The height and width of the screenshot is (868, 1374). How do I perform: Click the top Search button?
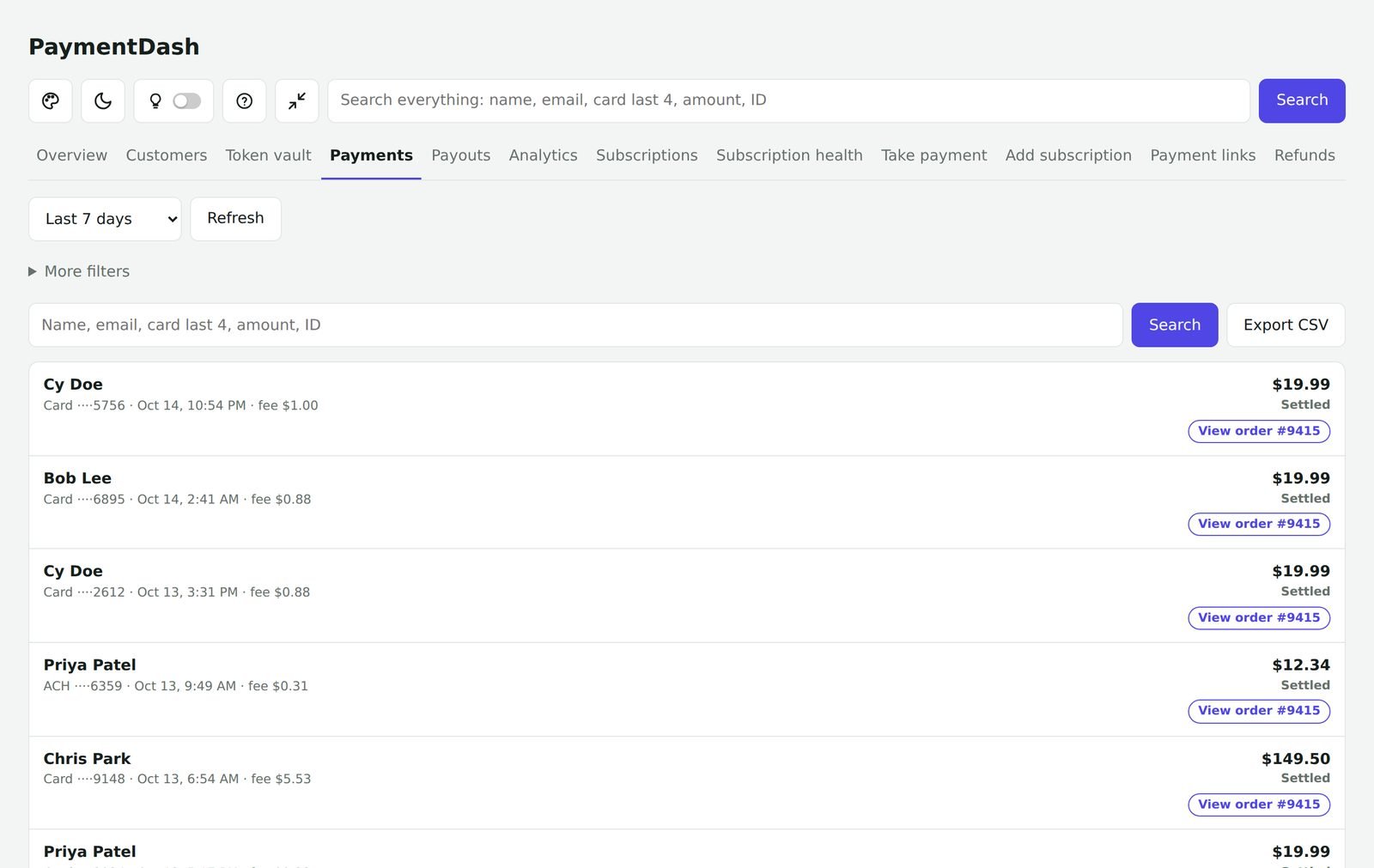1302,101
